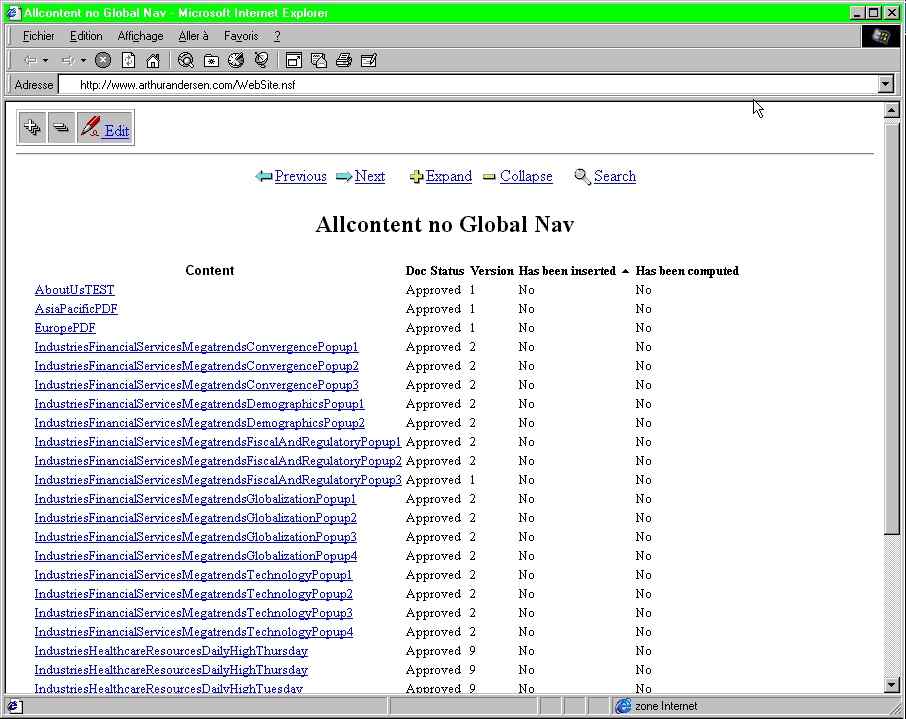
Task: Open IndustriesFinancialServicesMegatrendsGlobalizationPopup4 link
Action: pyautogui.click(x=196, y=556)
